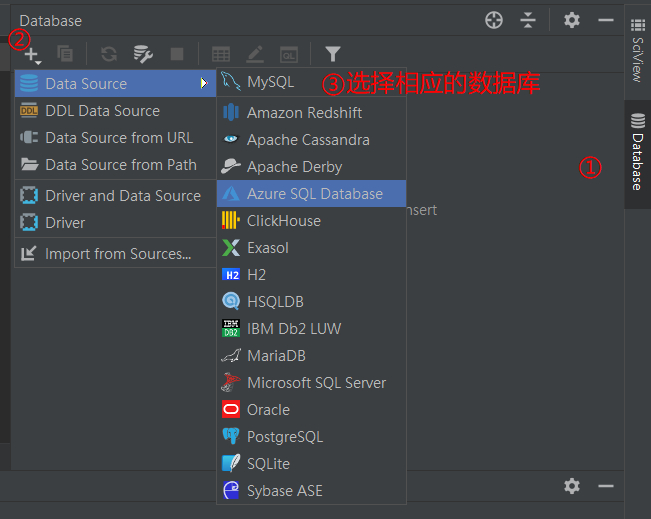This screenshot has width=651, height=519.
Task: Choose Data Source from URL
Action: coord(115,138)
